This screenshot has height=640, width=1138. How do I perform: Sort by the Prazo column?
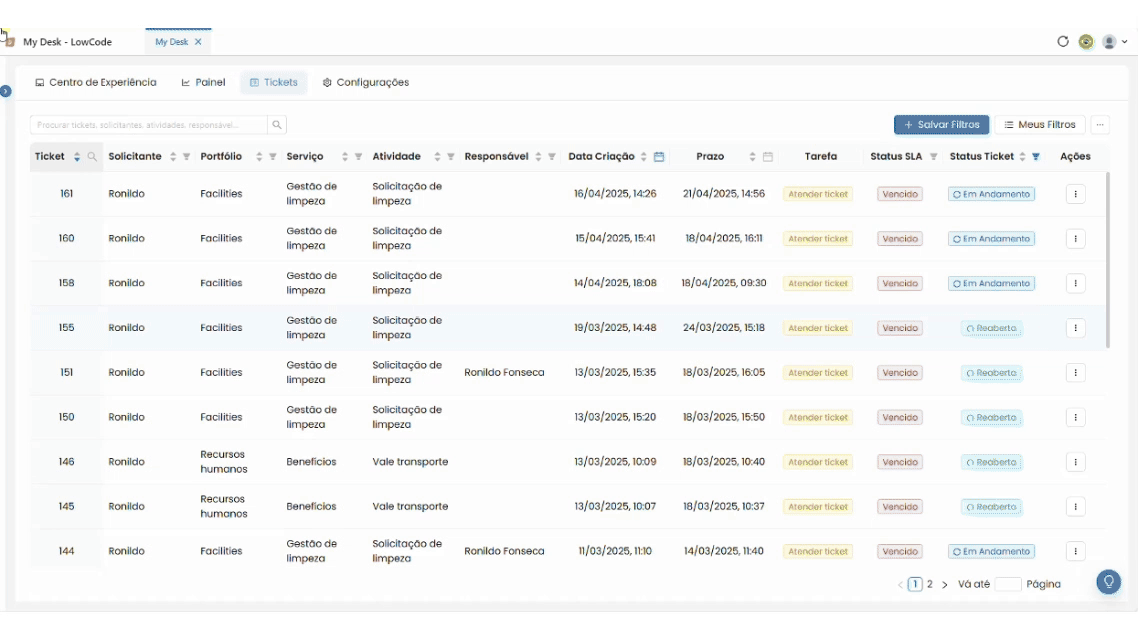click(x=753, y=157)
